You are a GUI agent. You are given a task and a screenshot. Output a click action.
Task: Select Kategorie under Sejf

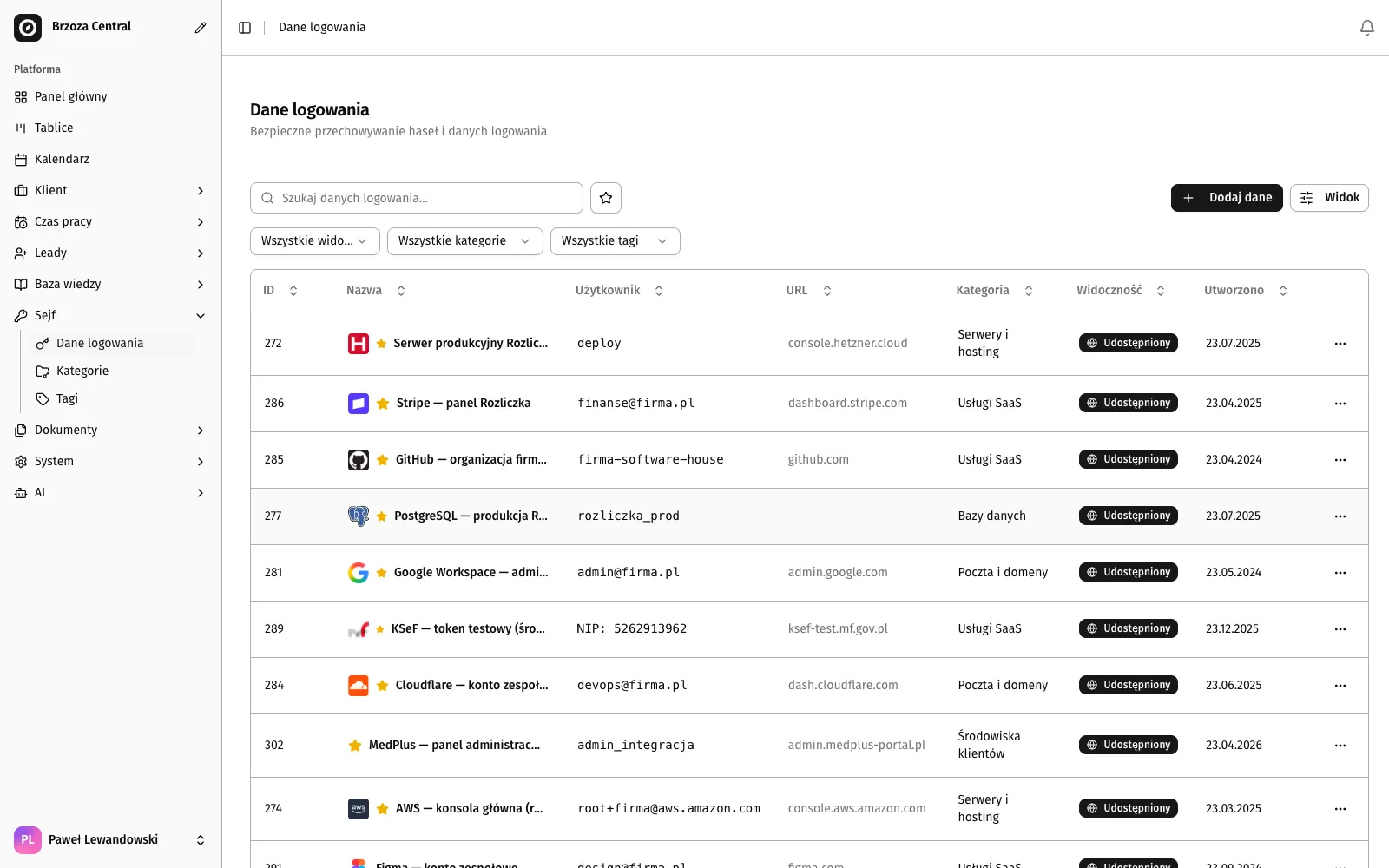[x=110, y=372]
